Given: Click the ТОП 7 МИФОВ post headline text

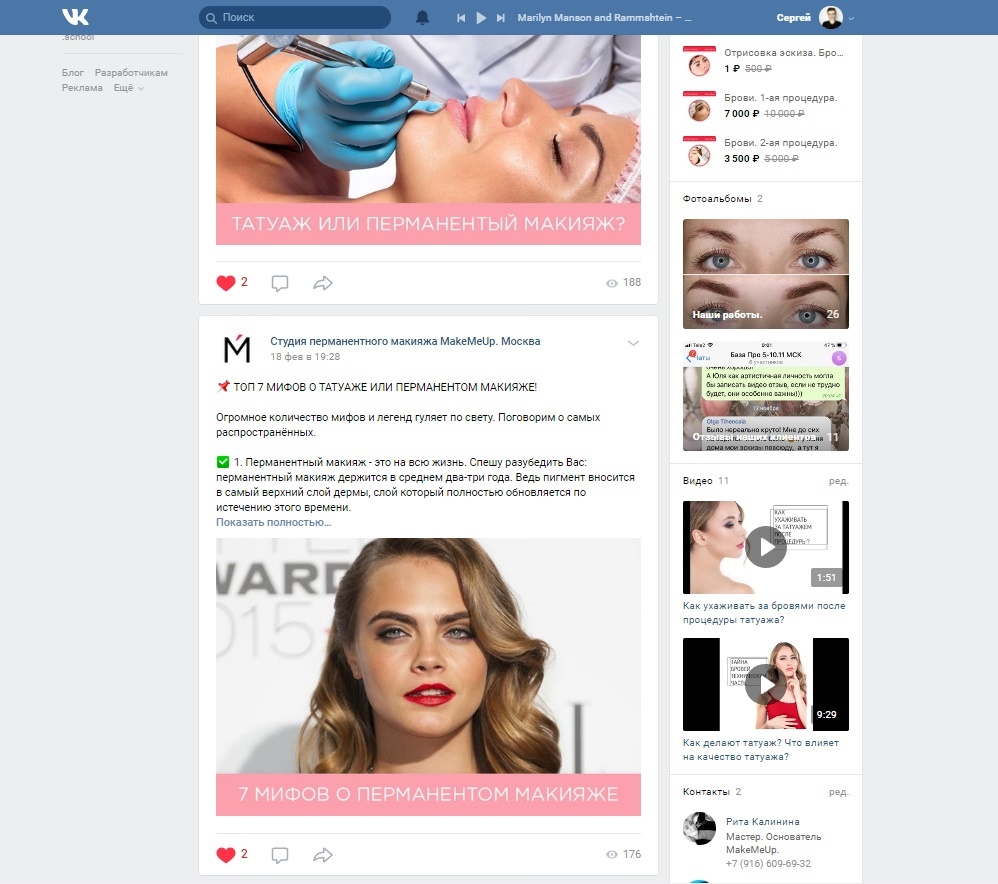Looking at the screenshot, I should 385,387.
